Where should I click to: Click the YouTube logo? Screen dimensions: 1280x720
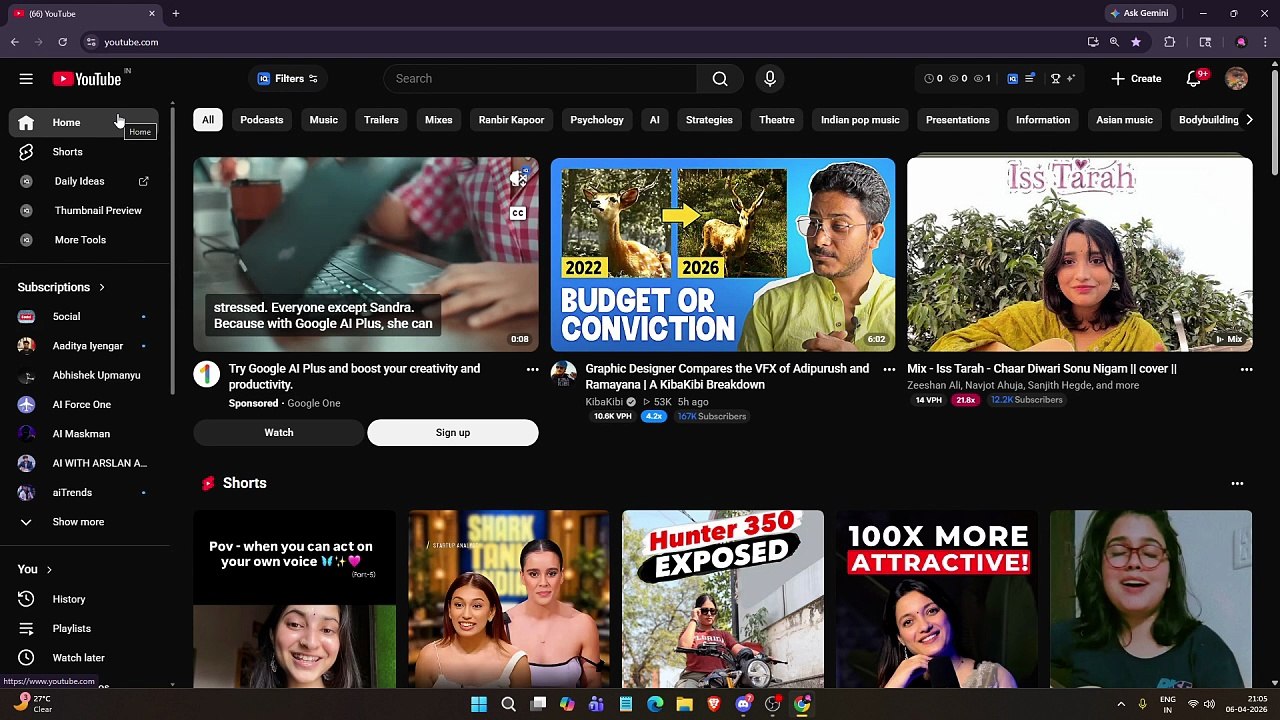coord(87,79)
